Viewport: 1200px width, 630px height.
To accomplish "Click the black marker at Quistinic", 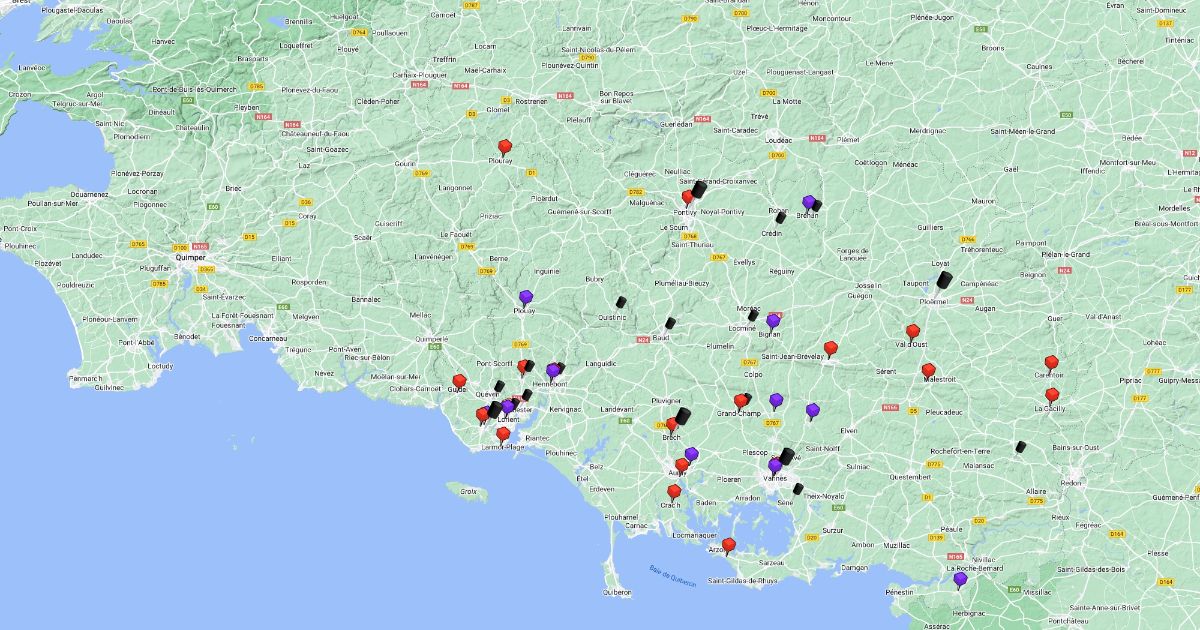I will coord(621,302).
